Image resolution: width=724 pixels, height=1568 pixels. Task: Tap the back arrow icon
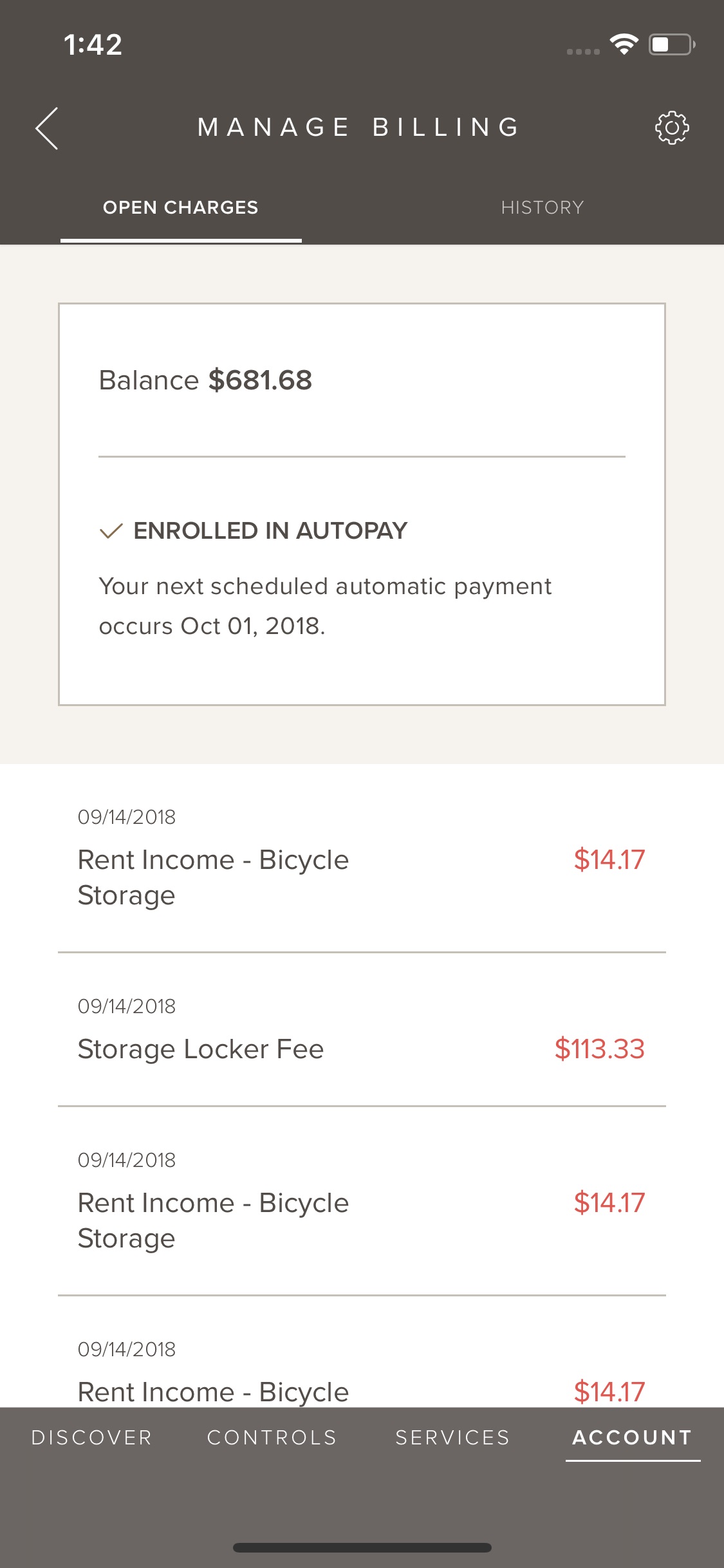[x=46, y=128]
